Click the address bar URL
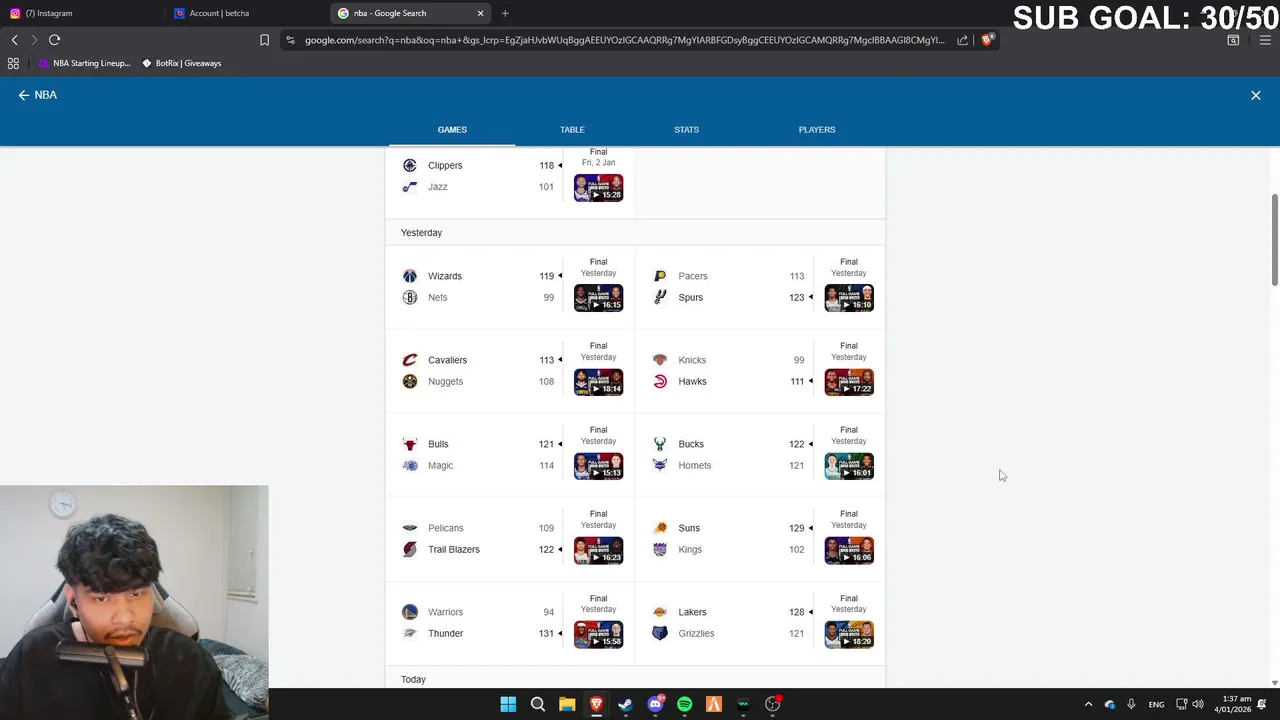Image resolution: width=1280 pixels, height=720 pixels. [x=624, y=40]
